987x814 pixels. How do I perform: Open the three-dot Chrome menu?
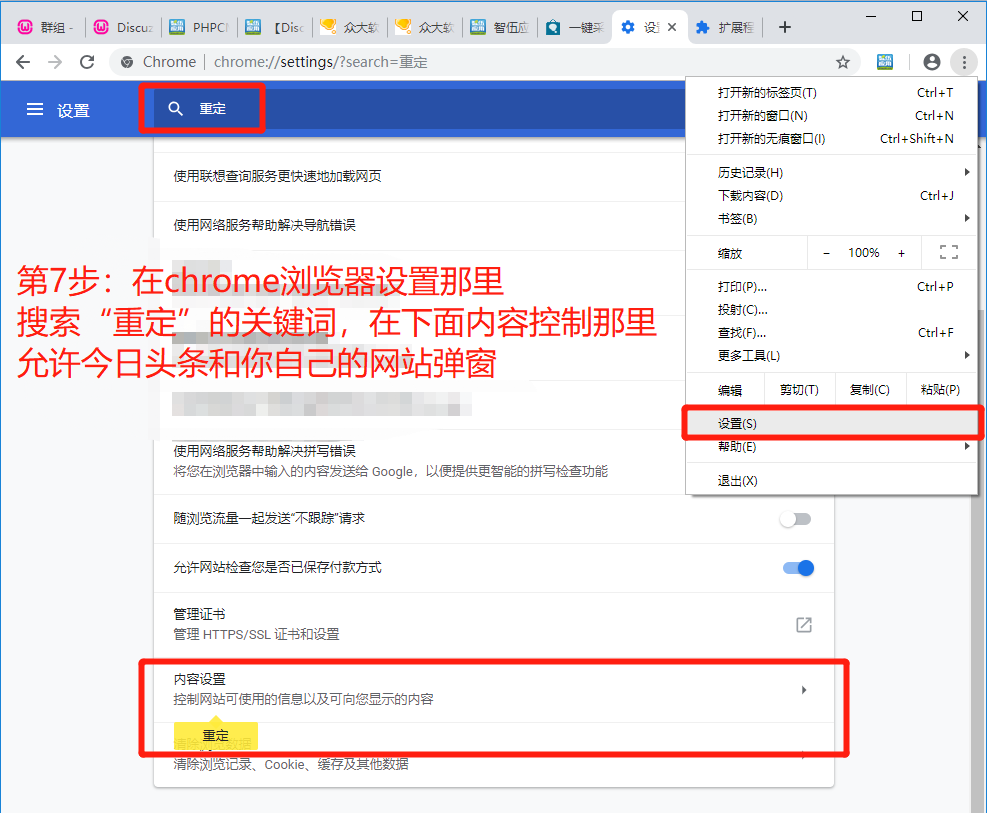point(964,62)
